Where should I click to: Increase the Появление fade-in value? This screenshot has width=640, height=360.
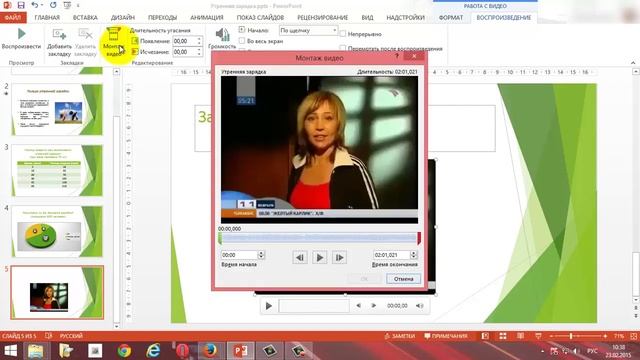point(199,39)
